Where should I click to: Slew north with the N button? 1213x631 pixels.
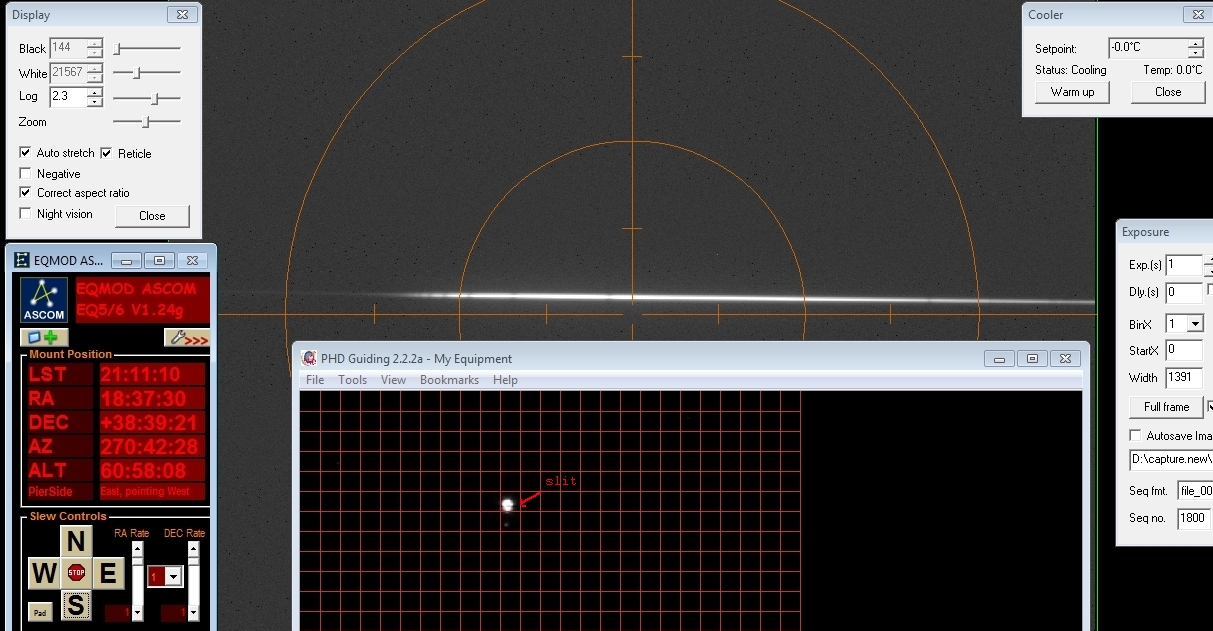coord(76,541)
